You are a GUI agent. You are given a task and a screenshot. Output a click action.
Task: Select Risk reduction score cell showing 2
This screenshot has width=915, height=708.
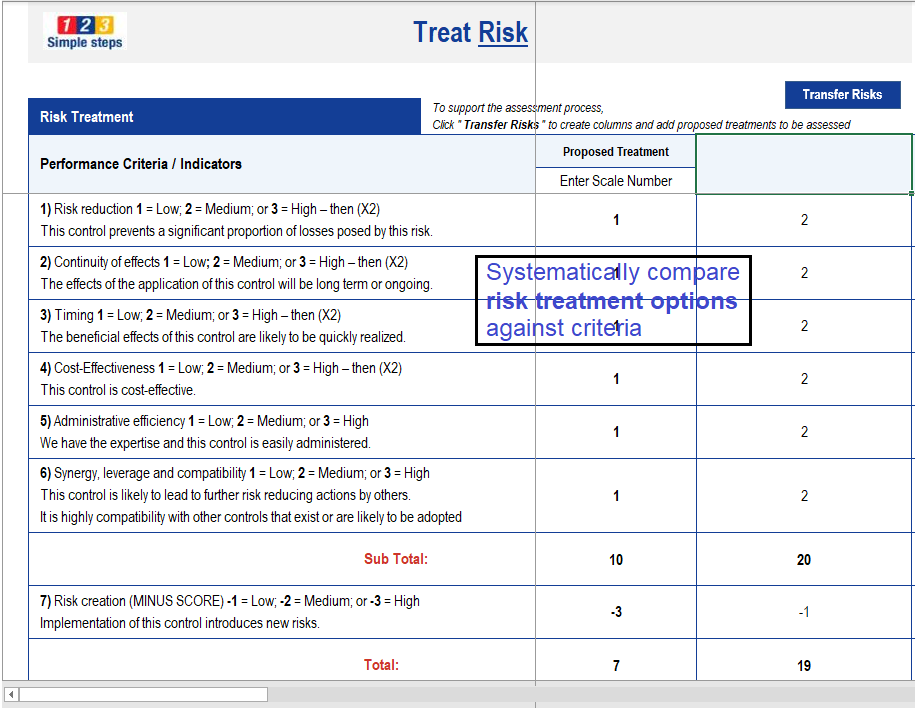tap(804, 220)
